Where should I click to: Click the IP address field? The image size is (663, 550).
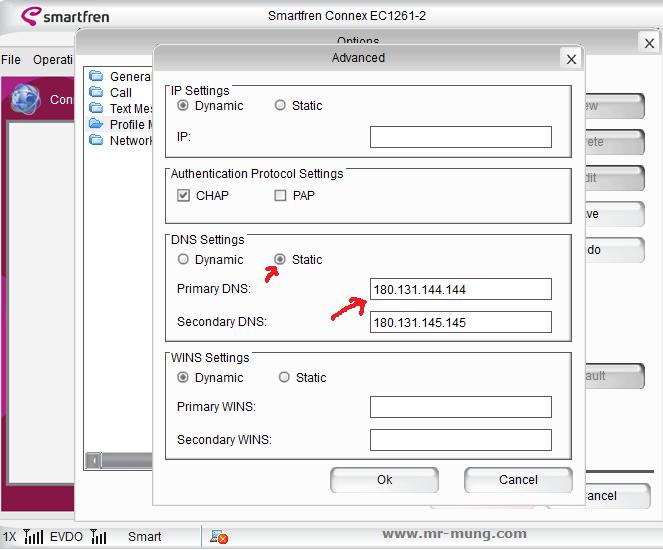(x=461, y=137)
